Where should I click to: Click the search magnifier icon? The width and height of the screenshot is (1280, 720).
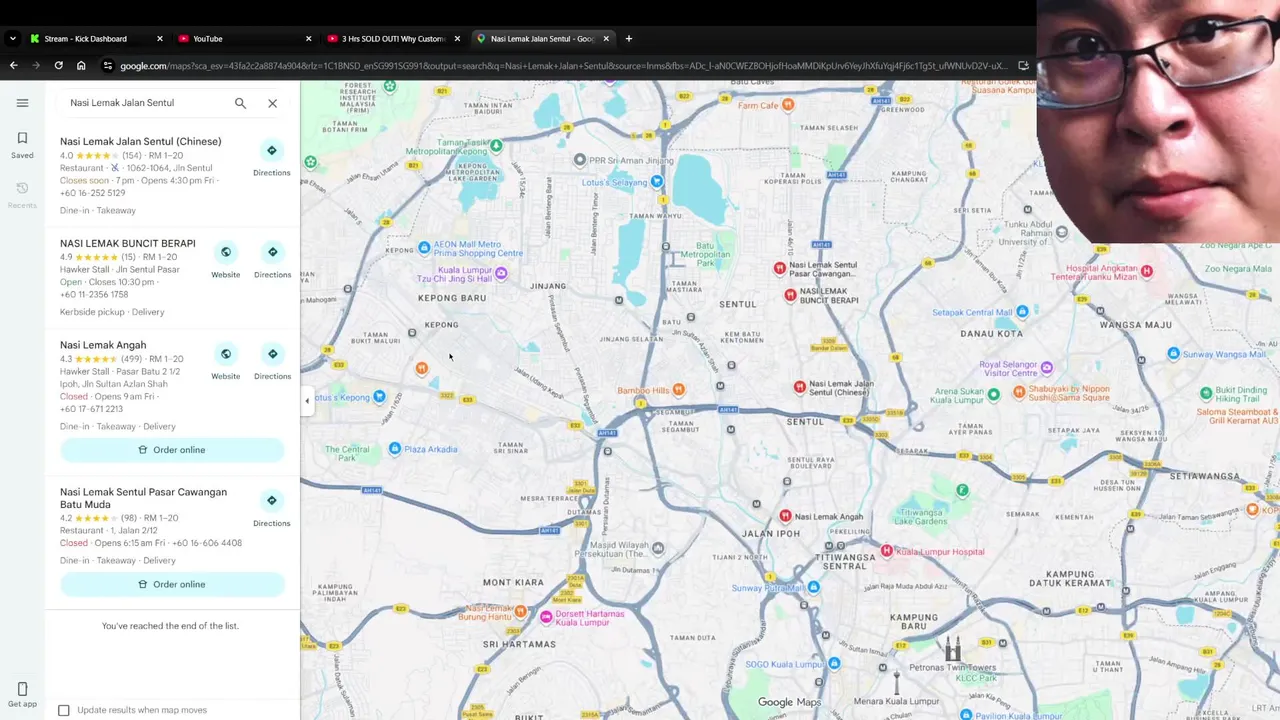point(240,103)
